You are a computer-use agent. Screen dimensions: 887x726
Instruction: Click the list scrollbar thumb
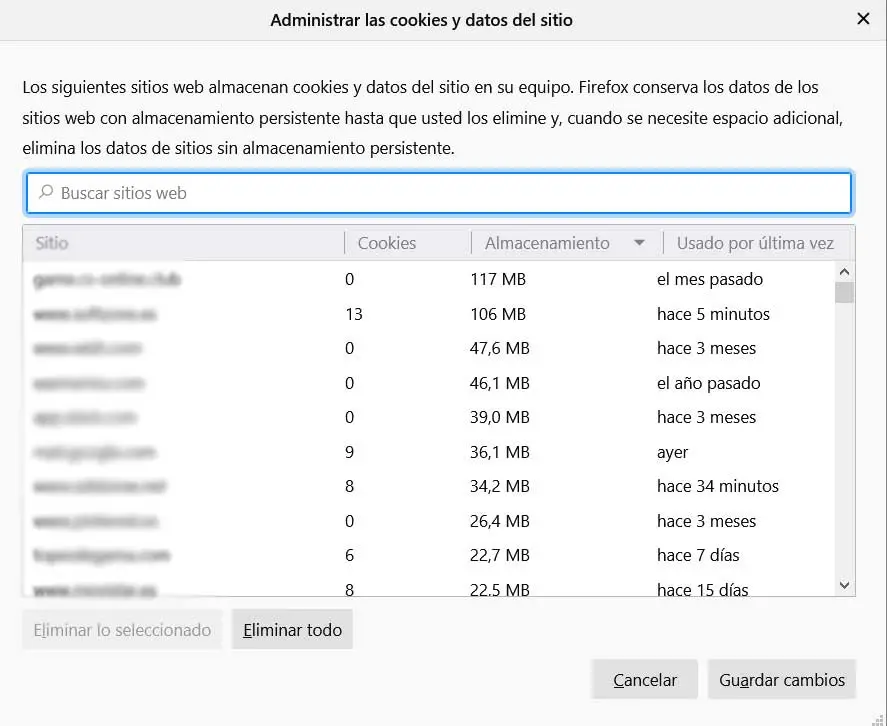tap(844, 293)
